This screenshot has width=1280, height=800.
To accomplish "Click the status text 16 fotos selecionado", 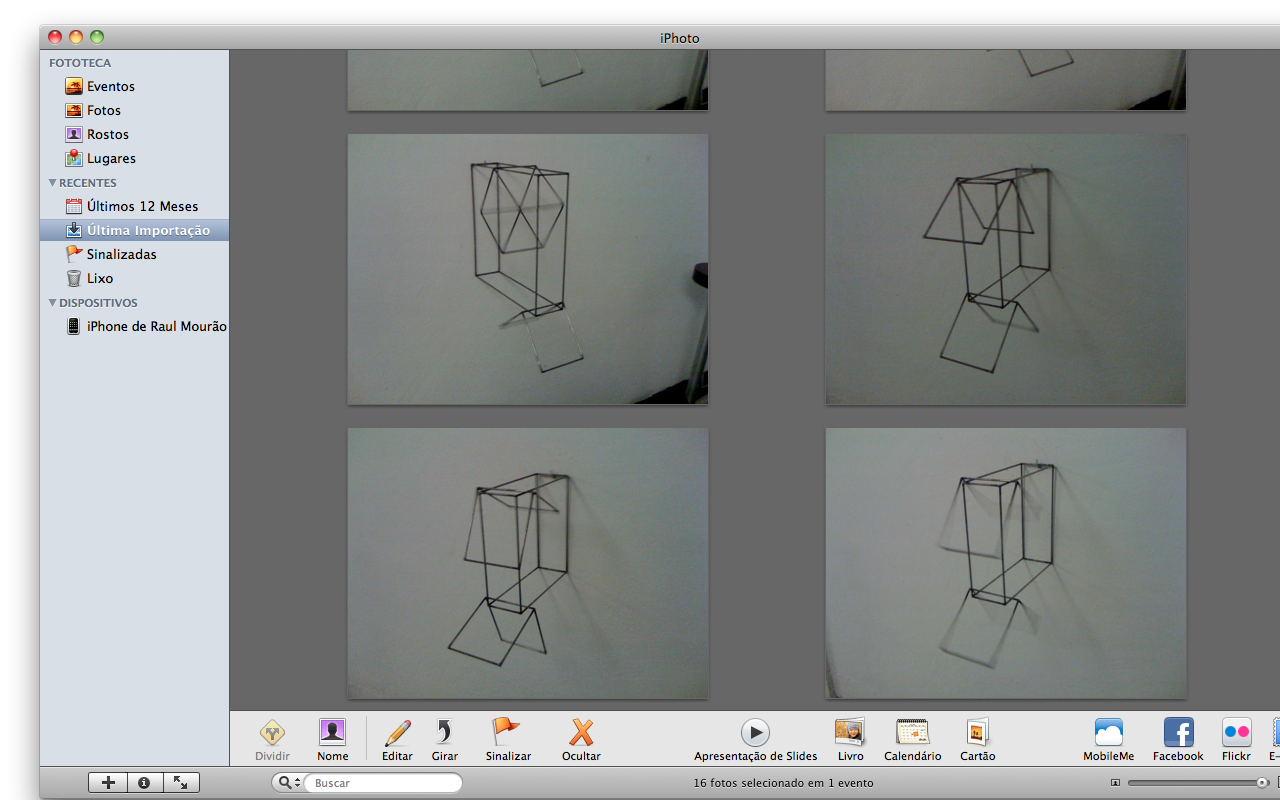I will pos(783,783).
